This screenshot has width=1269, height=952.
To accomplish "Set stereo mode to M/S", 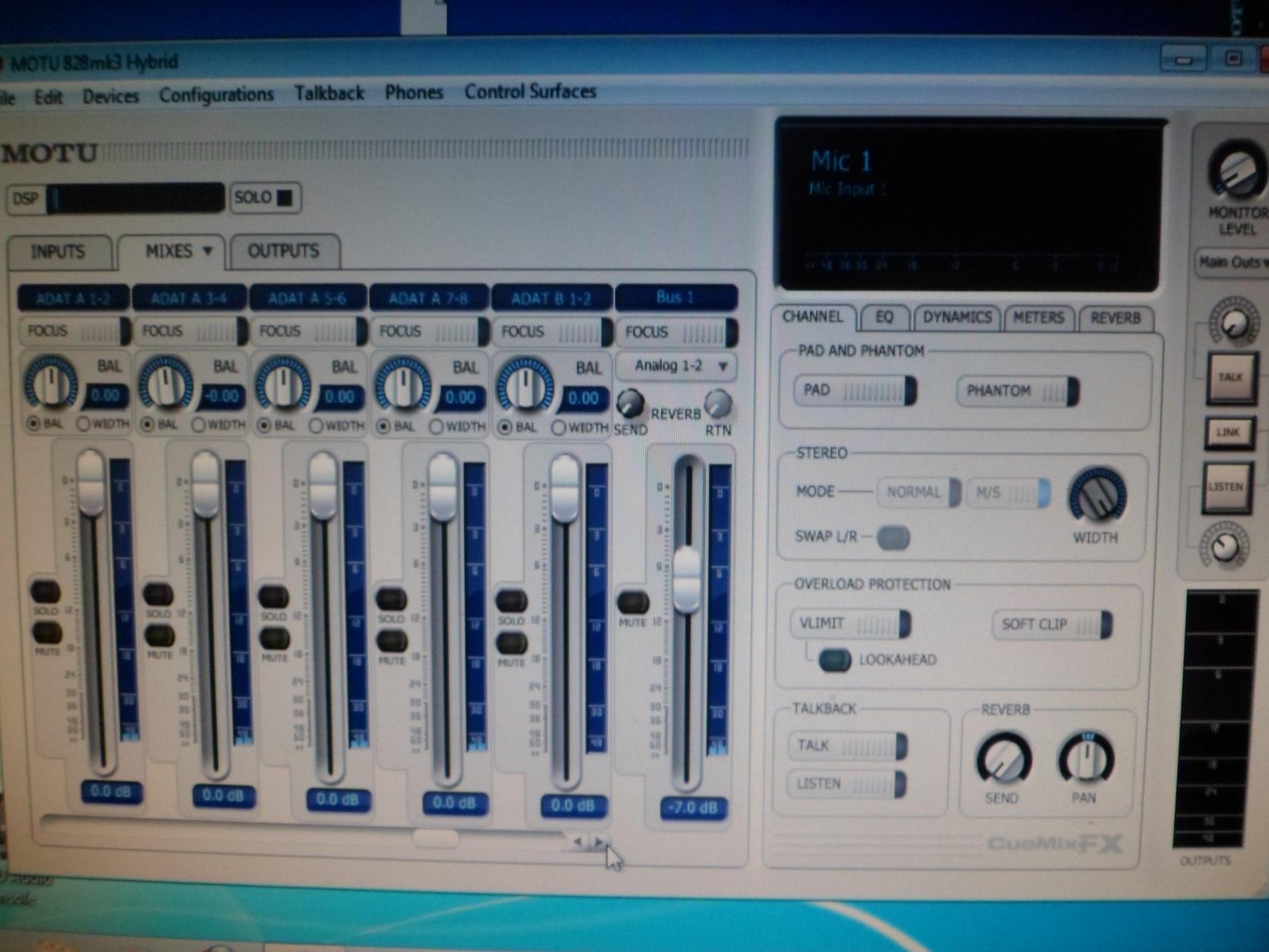I will tap(1008, 493).
